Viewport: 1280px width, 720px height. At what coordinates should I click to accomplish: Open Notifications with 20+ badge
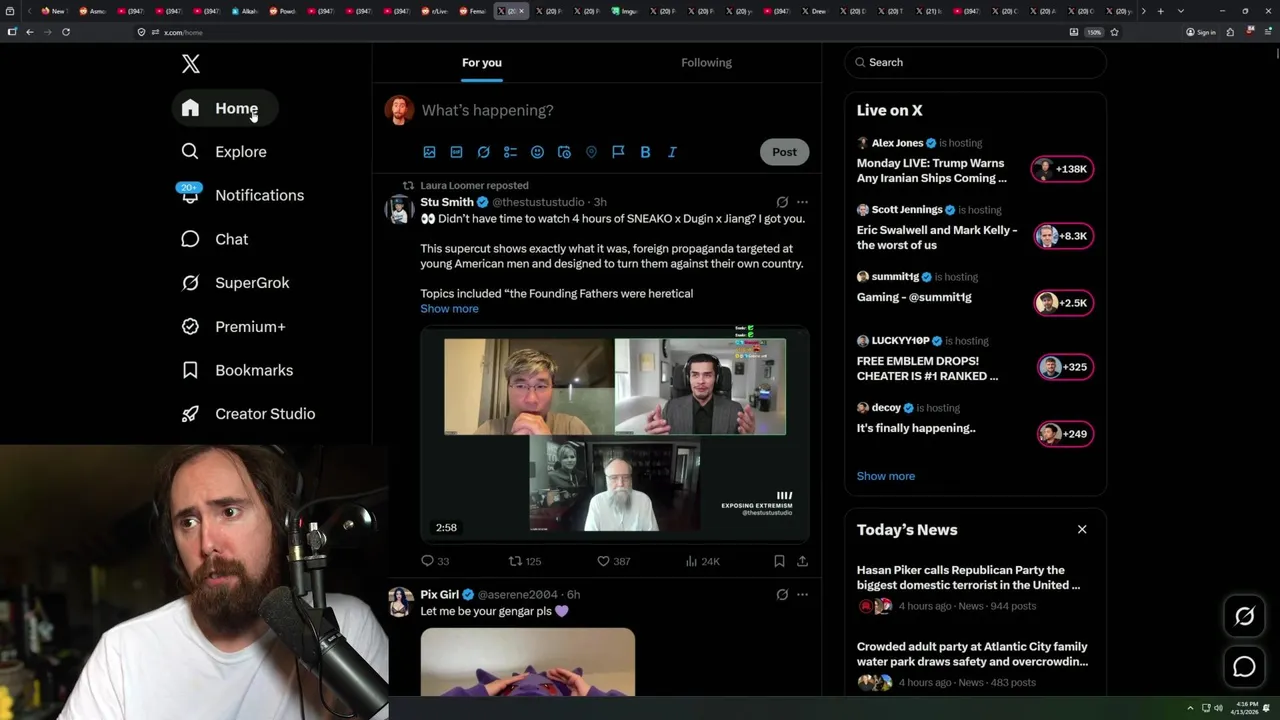point(243,195)
